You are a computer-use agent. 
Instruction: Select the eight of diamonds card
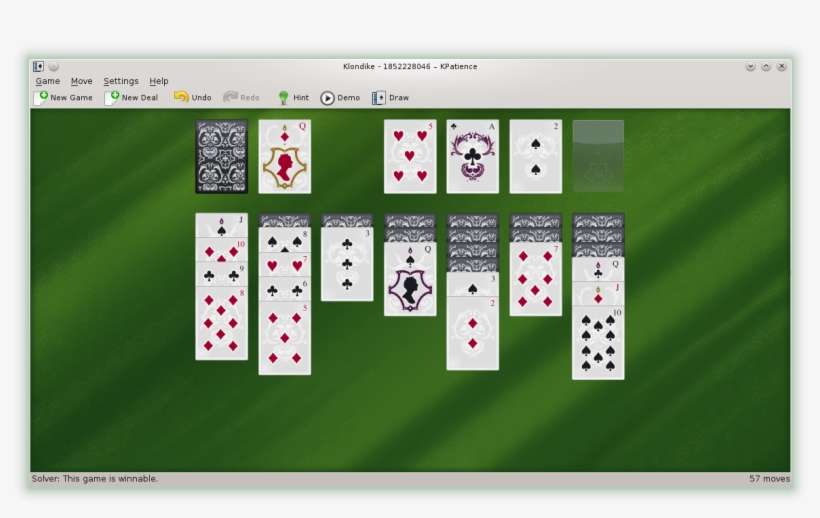tap(222, 323)
